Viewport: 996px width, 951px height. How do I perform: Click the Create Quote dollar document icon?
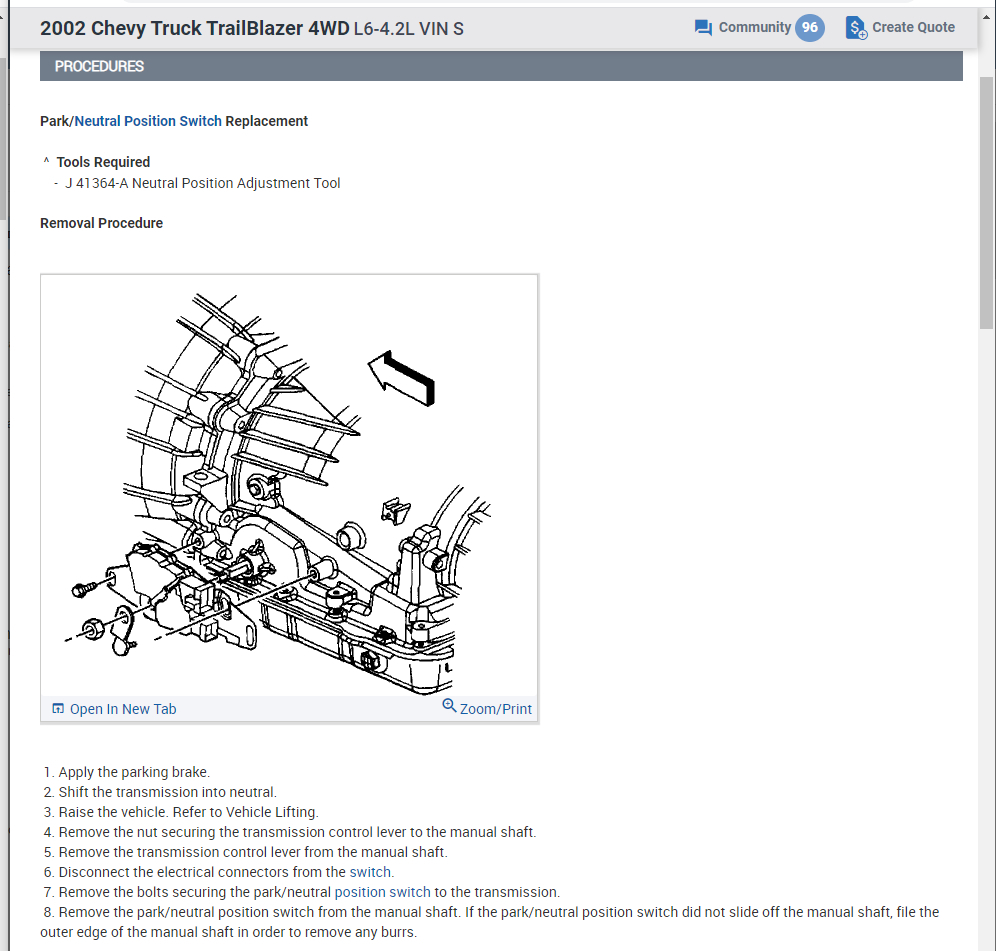click(x=856, y=28)
